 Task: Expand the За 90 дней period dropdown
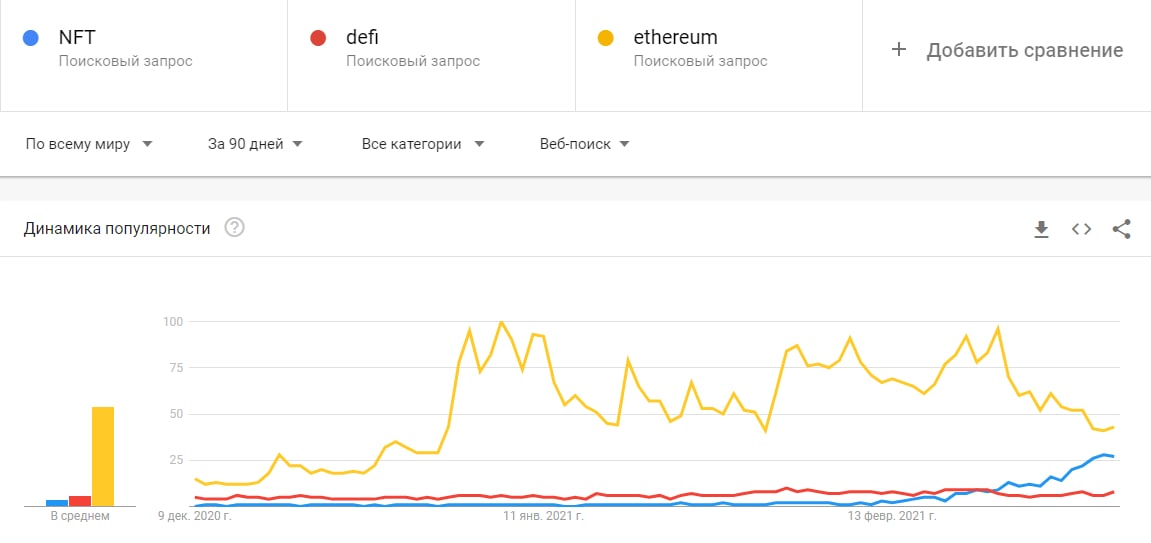click(x=255, y=144)
